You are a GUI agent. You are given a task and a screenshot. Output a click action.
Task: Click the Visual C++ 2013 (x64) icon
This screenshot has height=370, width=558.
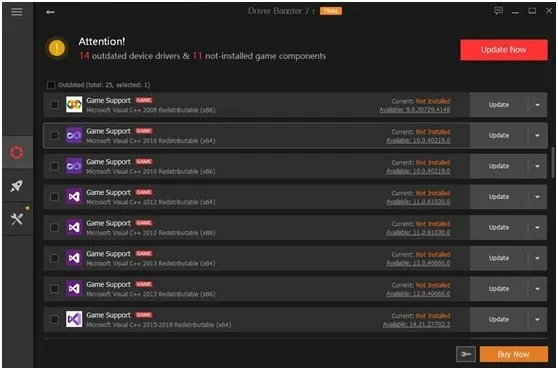tap(74, 258)
